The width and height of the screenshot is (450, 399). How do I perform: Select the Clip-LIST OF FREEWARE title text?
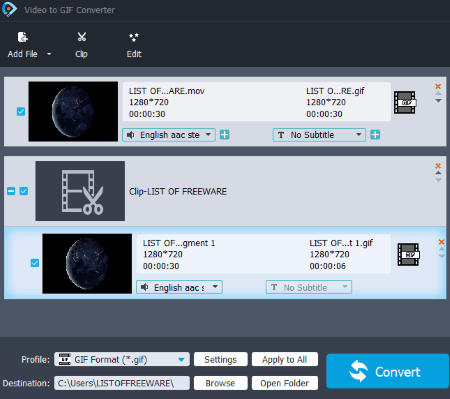178,191
